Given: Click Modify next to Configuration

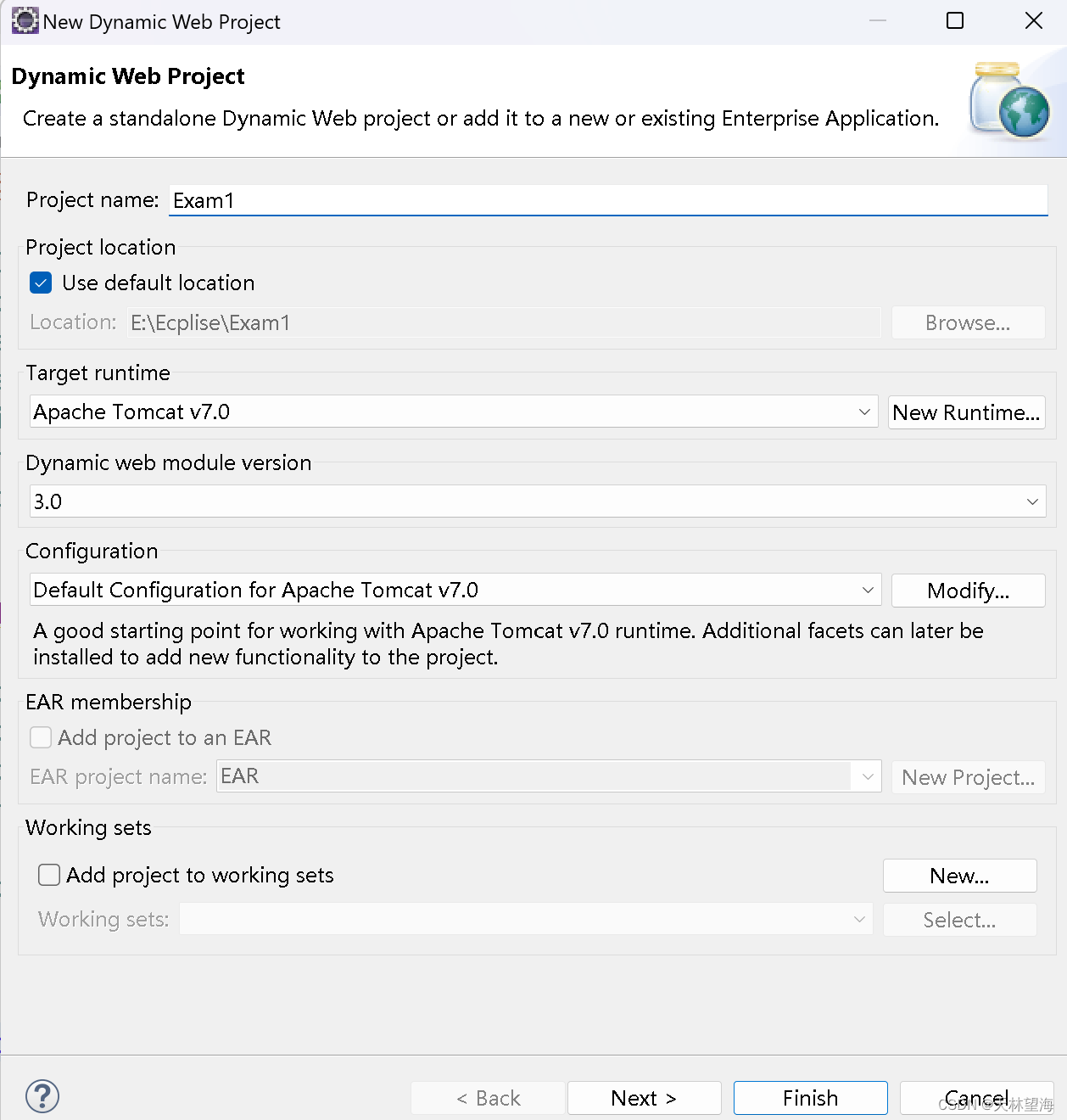Looking at the screenshot, I should tap(968, 590).
